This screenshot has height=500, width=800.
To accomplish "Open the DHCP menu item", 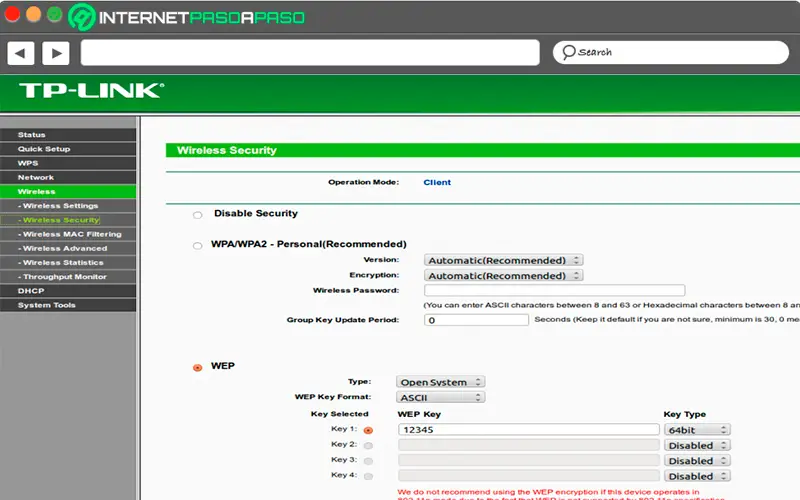I will (68, 291).
